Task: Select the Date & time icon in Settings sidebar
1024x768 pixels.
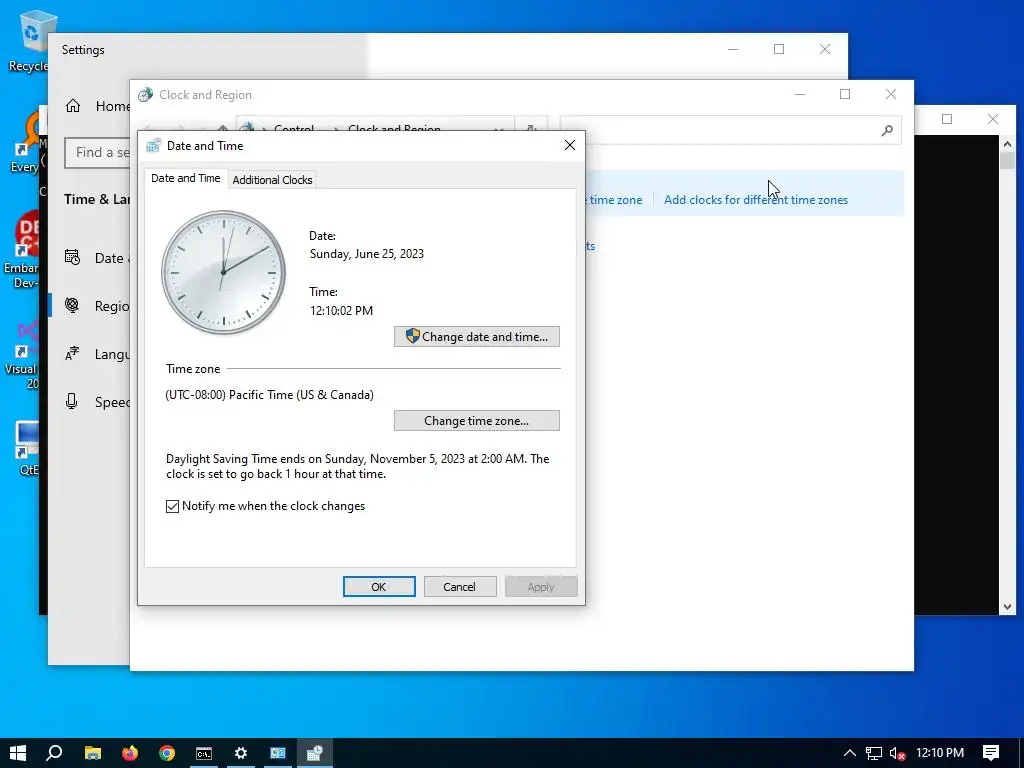Action: [x=72, y=257]
